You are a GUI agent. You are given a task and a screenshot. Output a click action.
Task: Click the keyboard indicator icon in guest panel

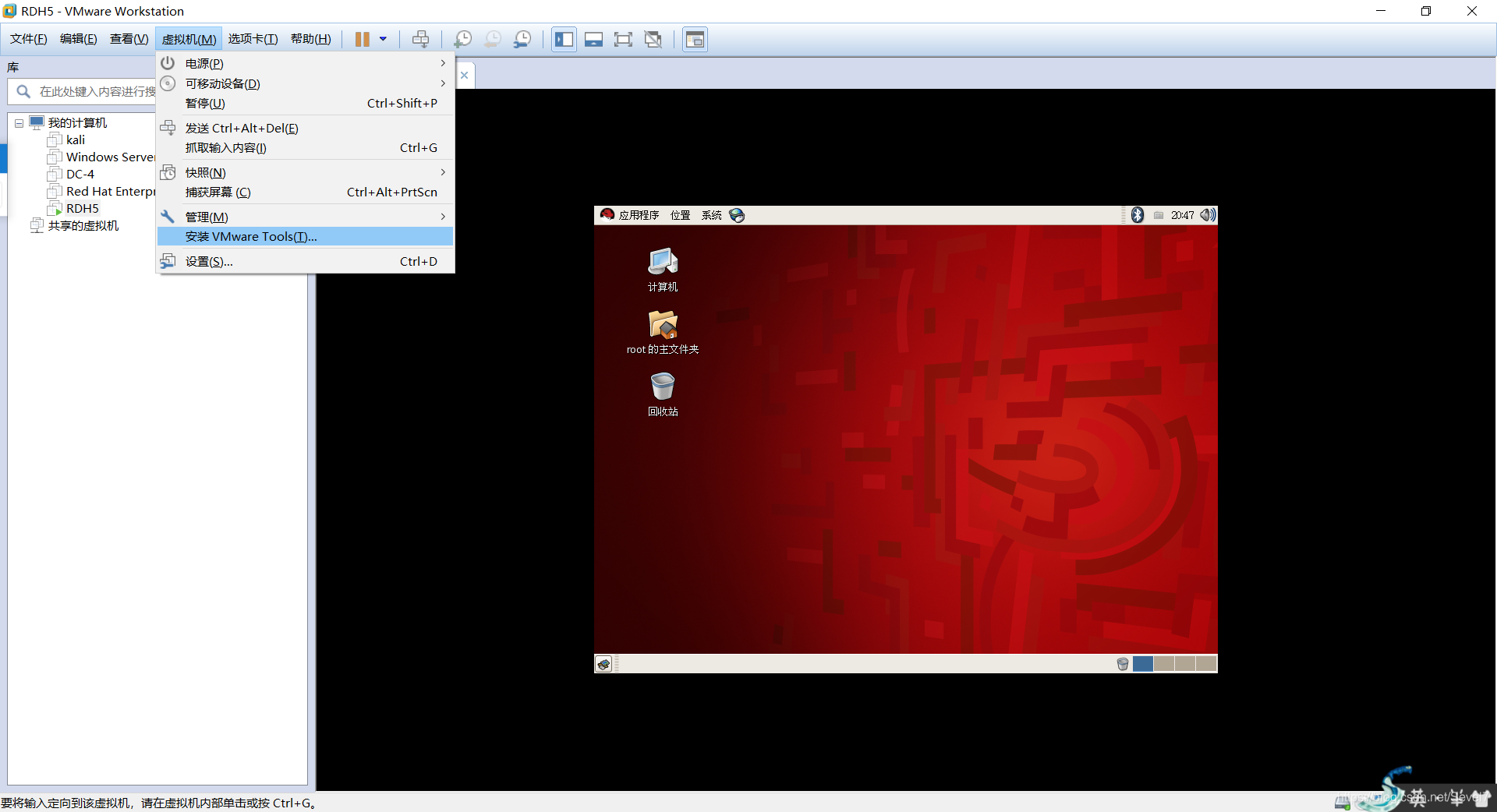tap(1159, 216)
